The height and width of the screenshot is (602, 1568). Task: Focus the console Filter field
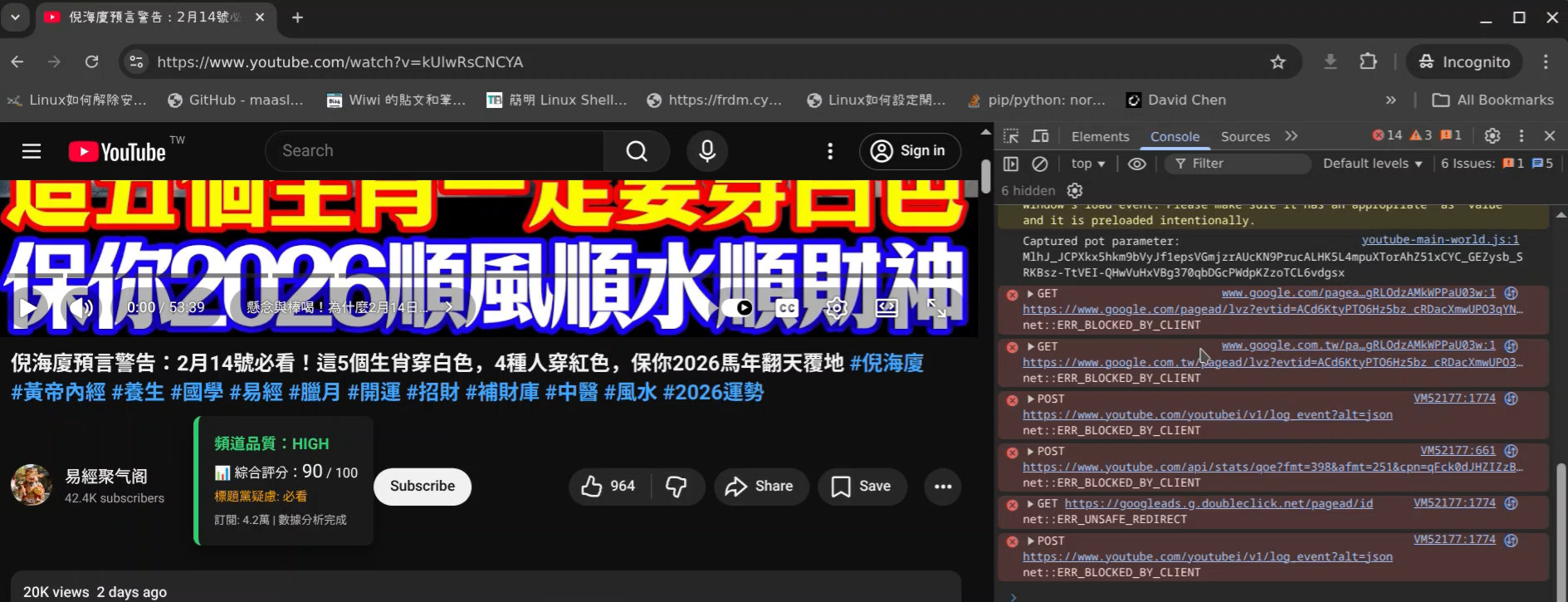coord(1237,164)
